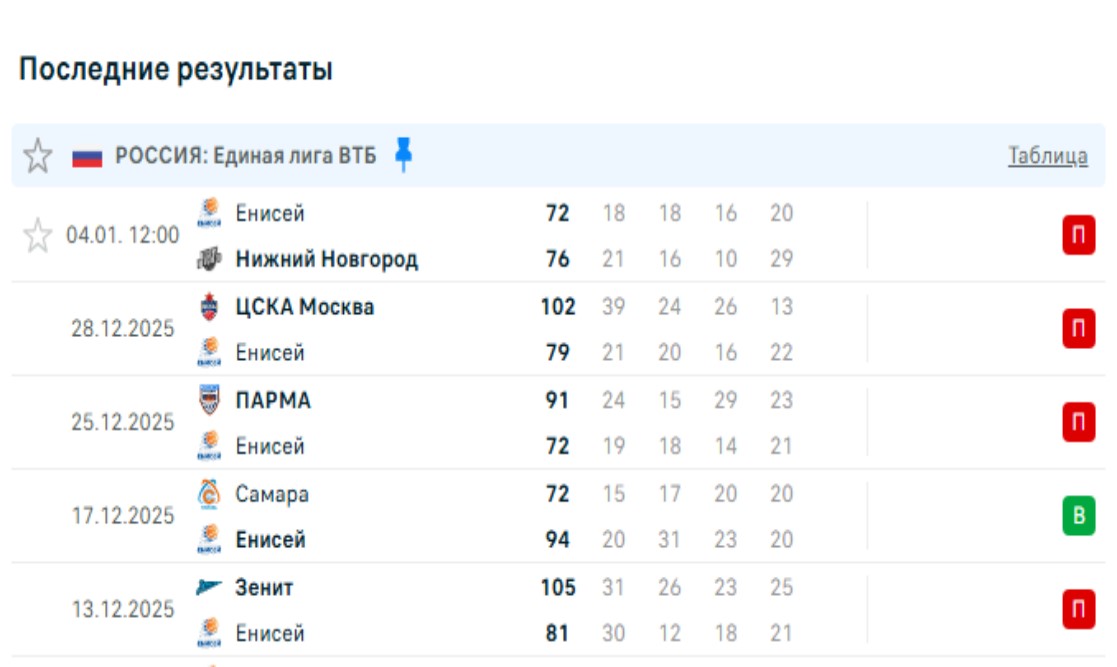Star the 04.01 Enisey match

(37, 236)
